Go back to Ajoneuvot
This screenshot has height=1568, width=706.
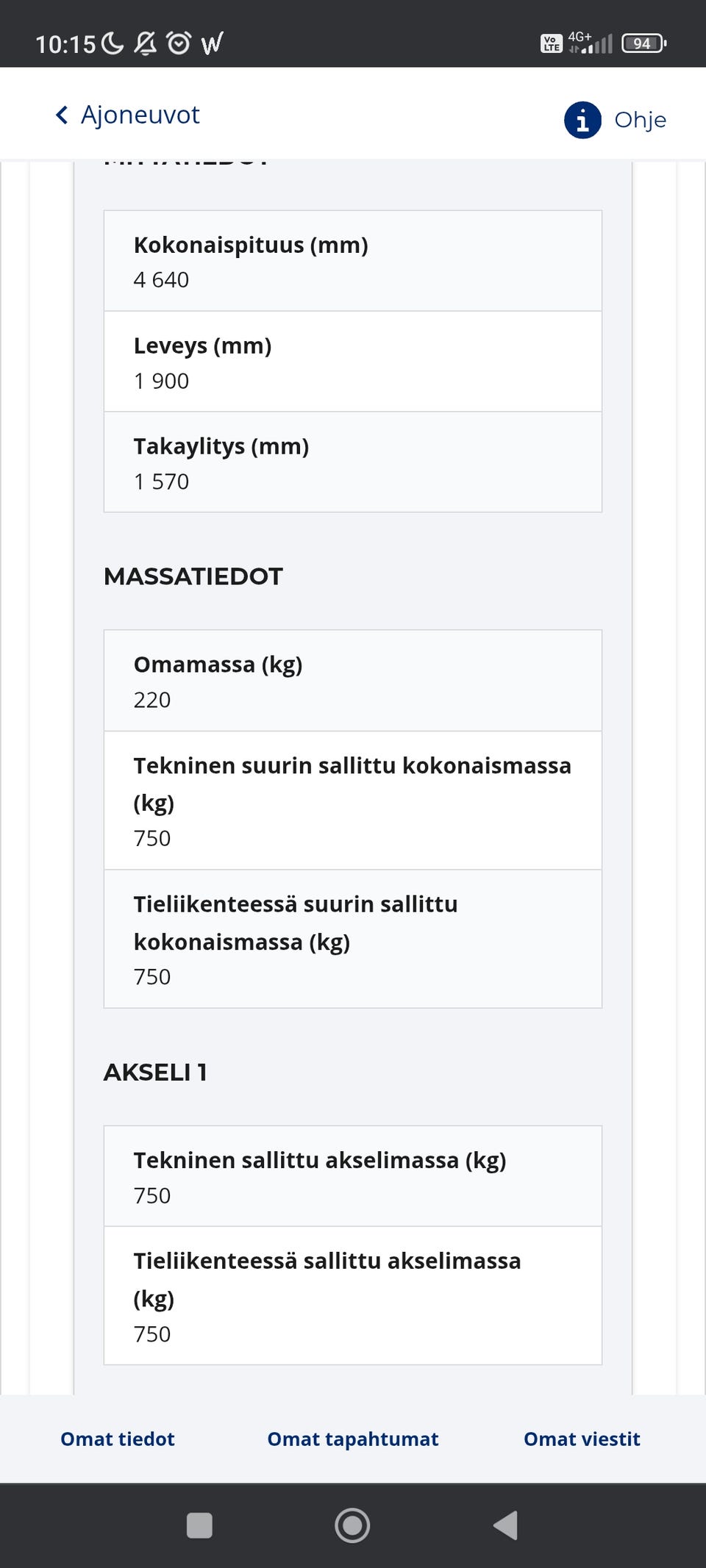(140, 115)
